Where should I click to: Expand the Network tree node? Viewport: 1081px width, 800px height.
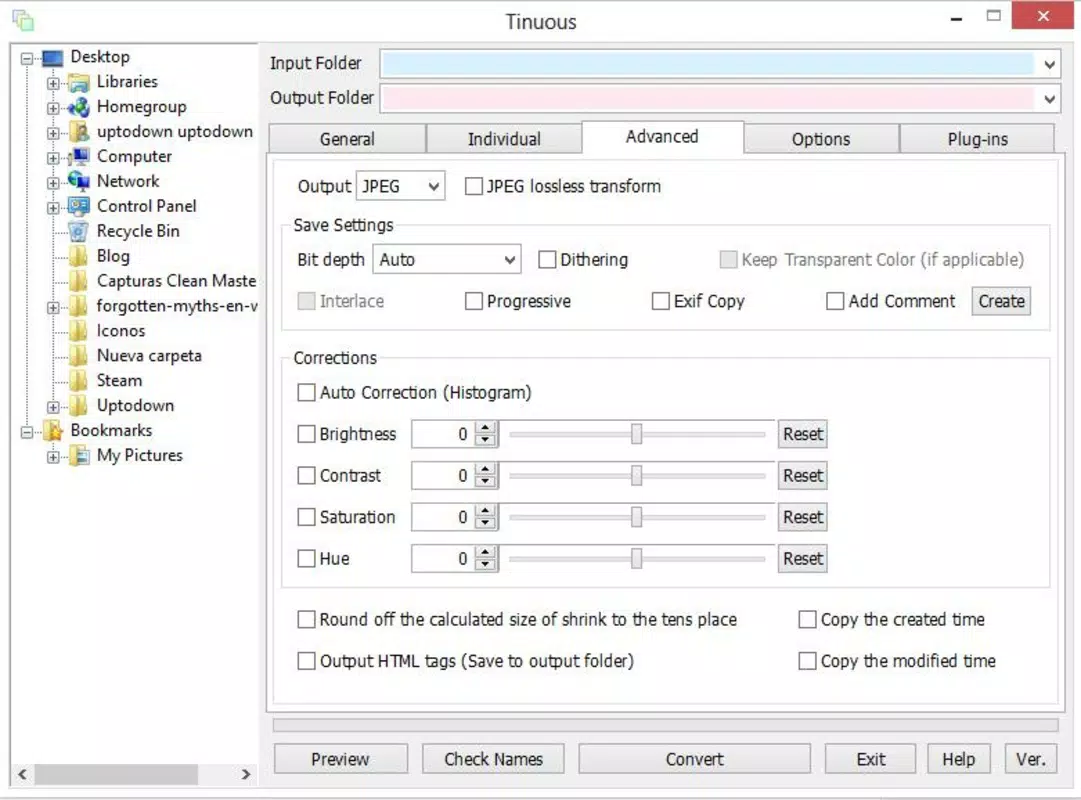(53, 183)
